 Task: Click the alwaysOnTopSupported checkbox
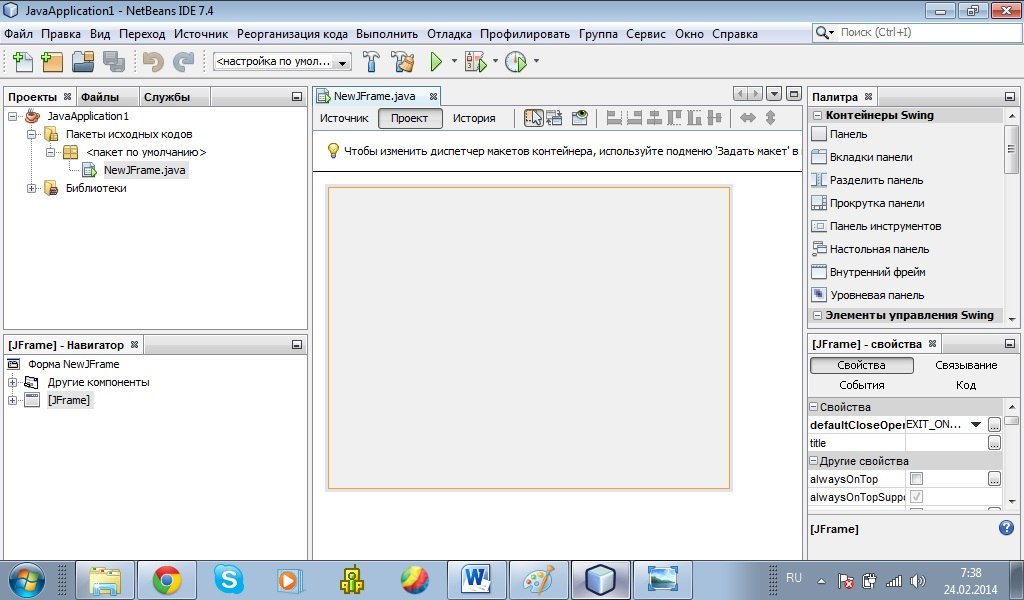tap(916, 497)
